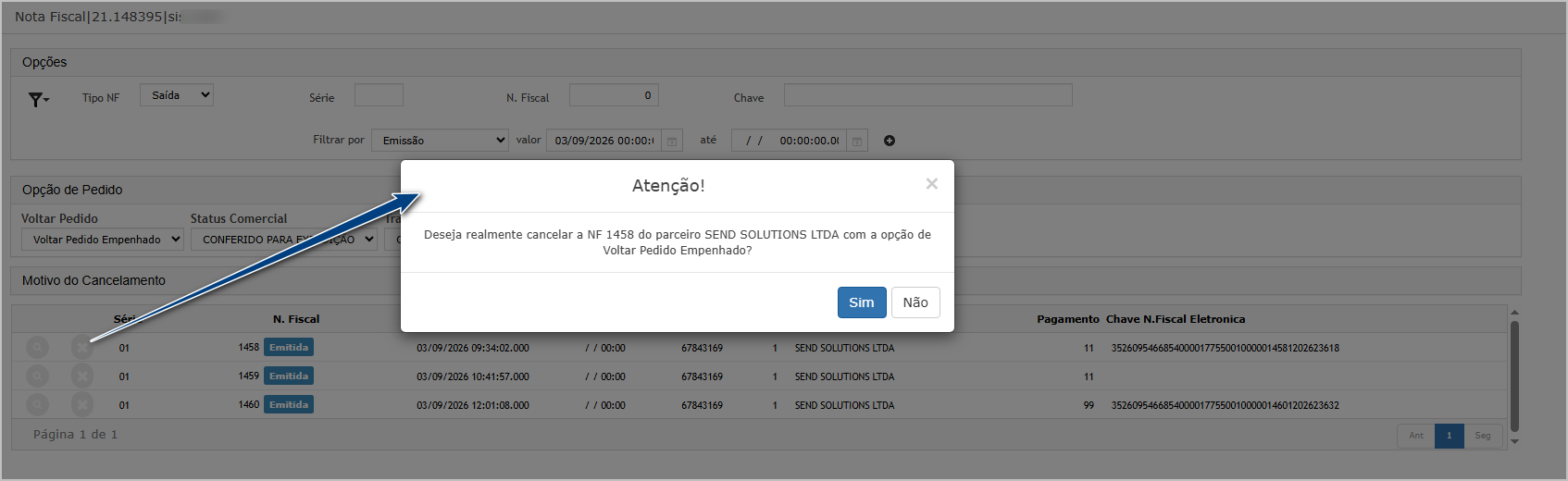Focus the Chave input field

[927, 95]
